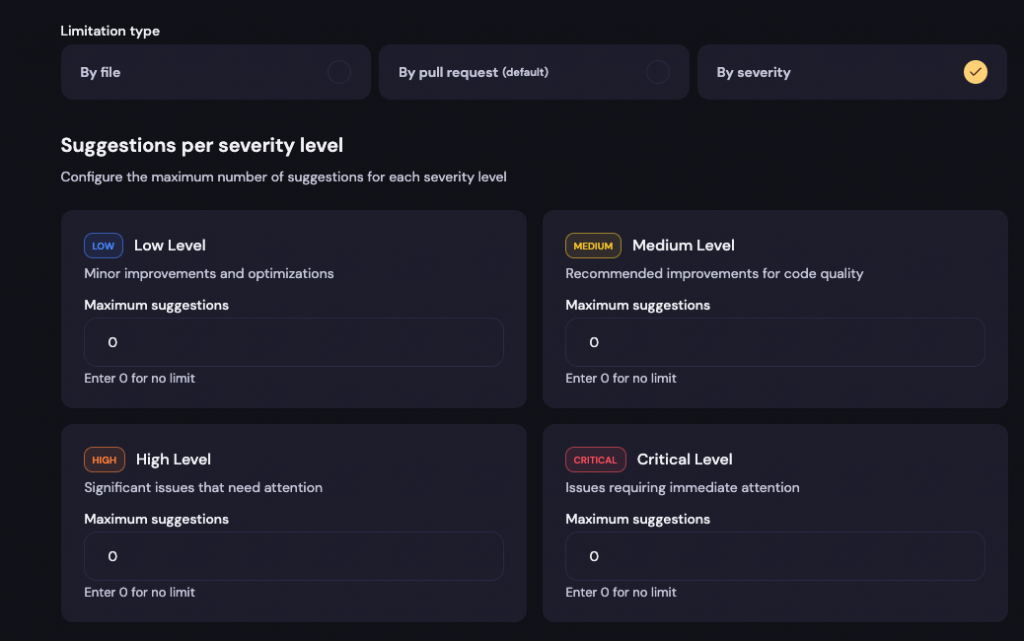Click the Limitation type label
This screenshot has height=641, width=1024.
coord(110,31)
